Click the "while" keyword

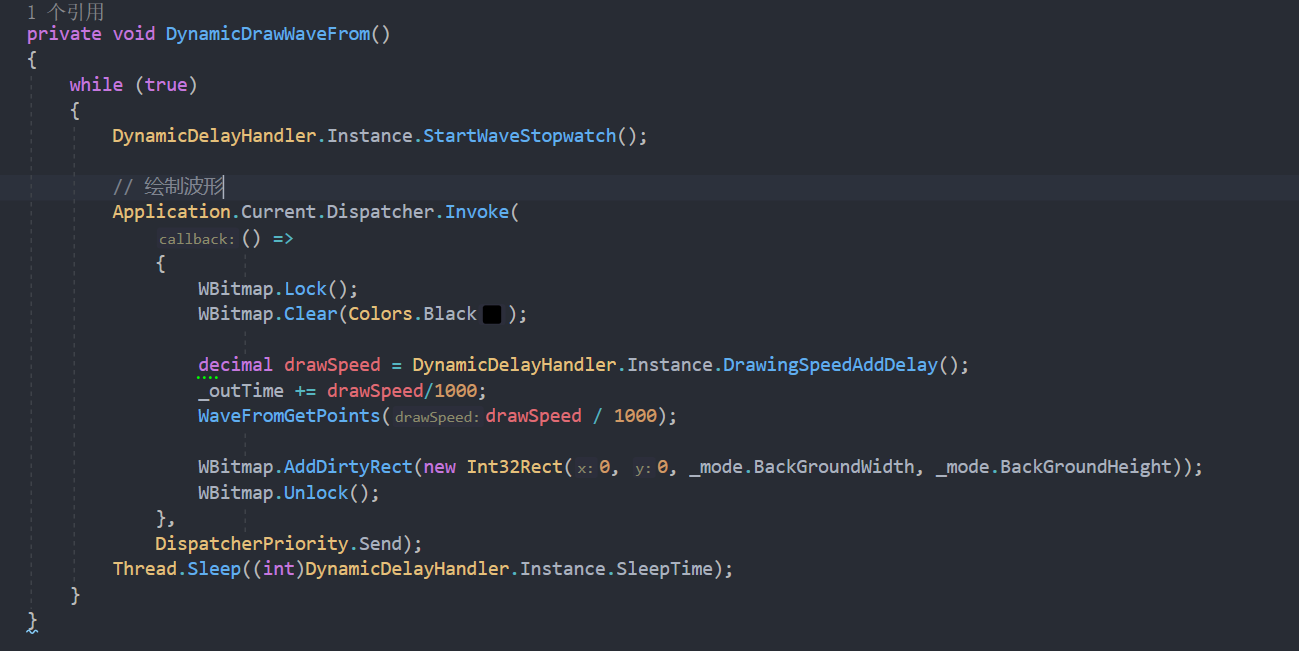click(96, 85)
